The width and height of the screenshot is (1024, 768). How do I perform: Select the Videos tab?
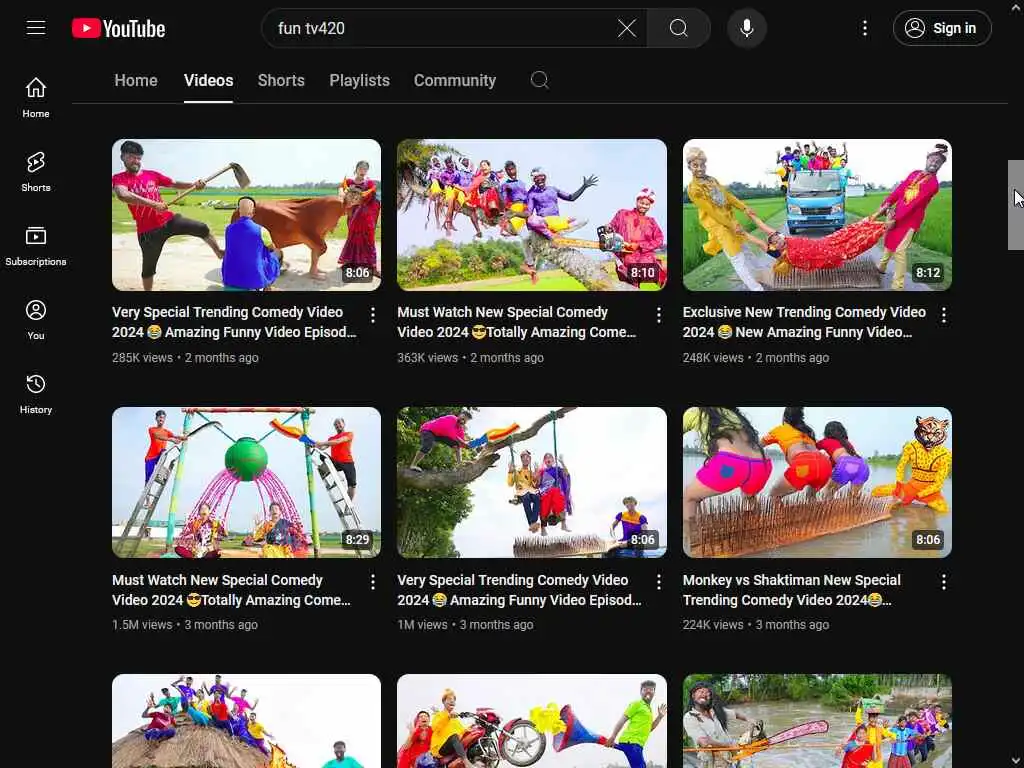[x=208, y=80]
